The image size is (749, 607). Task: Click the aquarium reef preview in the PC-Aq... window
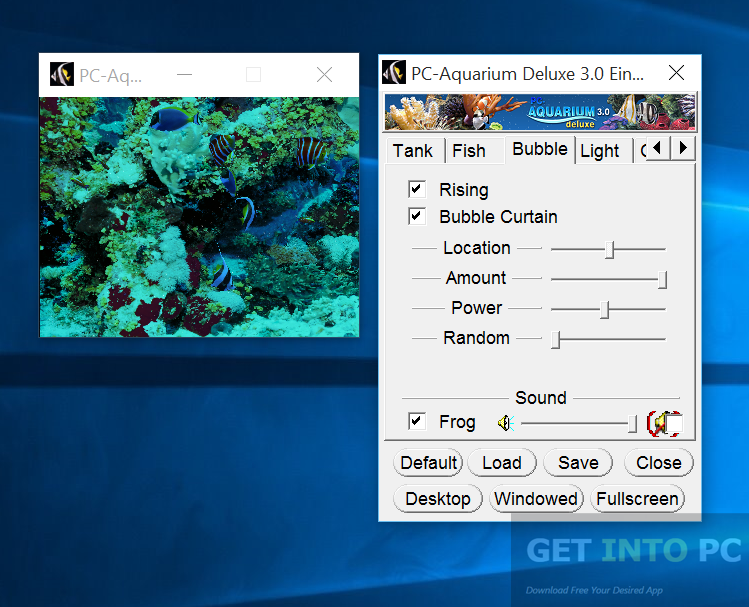point(199,217)
